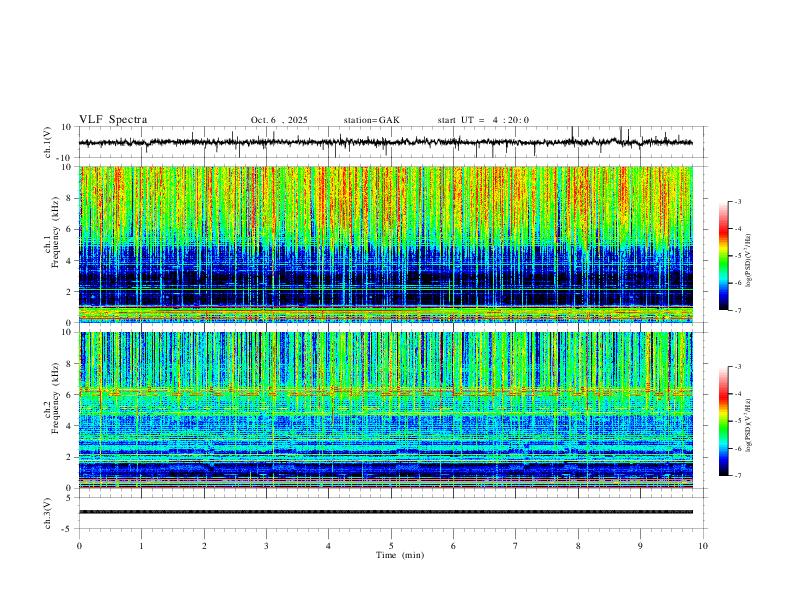Click the "station=GAK" label
The image size is (792, 612).
pyautogui.click(x=371, y=120)
